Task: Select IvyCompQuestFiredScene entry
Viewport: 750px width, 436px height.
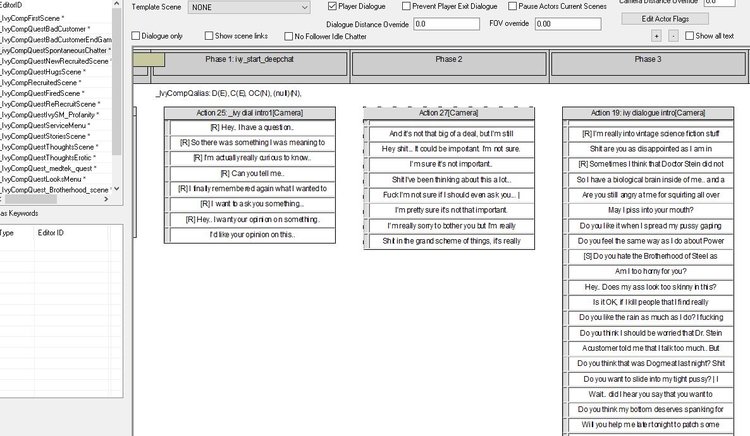Action: click(x=43, y=93)
